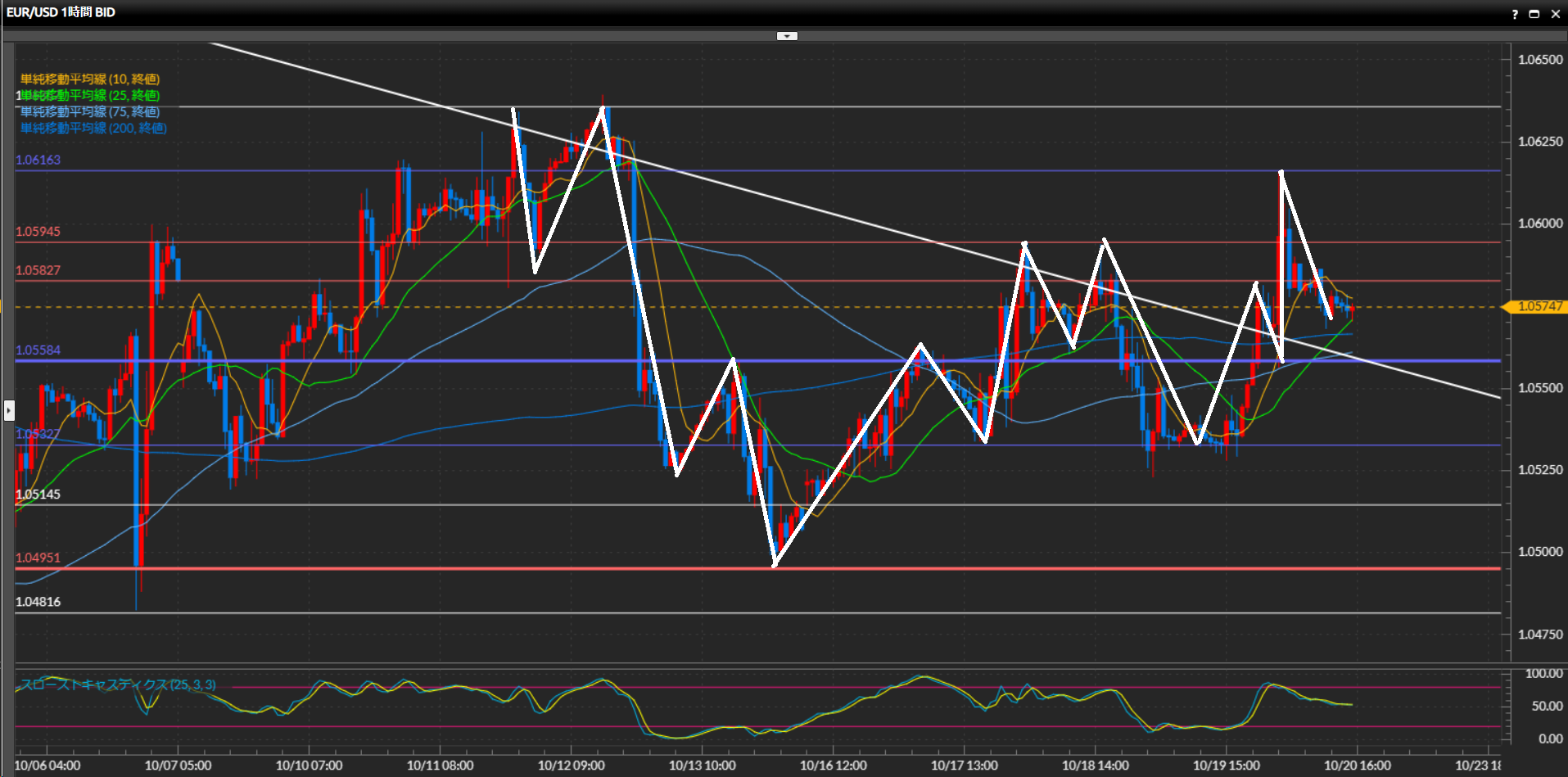Screen dimensions: 1568x777
Task: Click the 1.05145 horizontal line label
Action: pyautogui.click(x=38, y=495)
